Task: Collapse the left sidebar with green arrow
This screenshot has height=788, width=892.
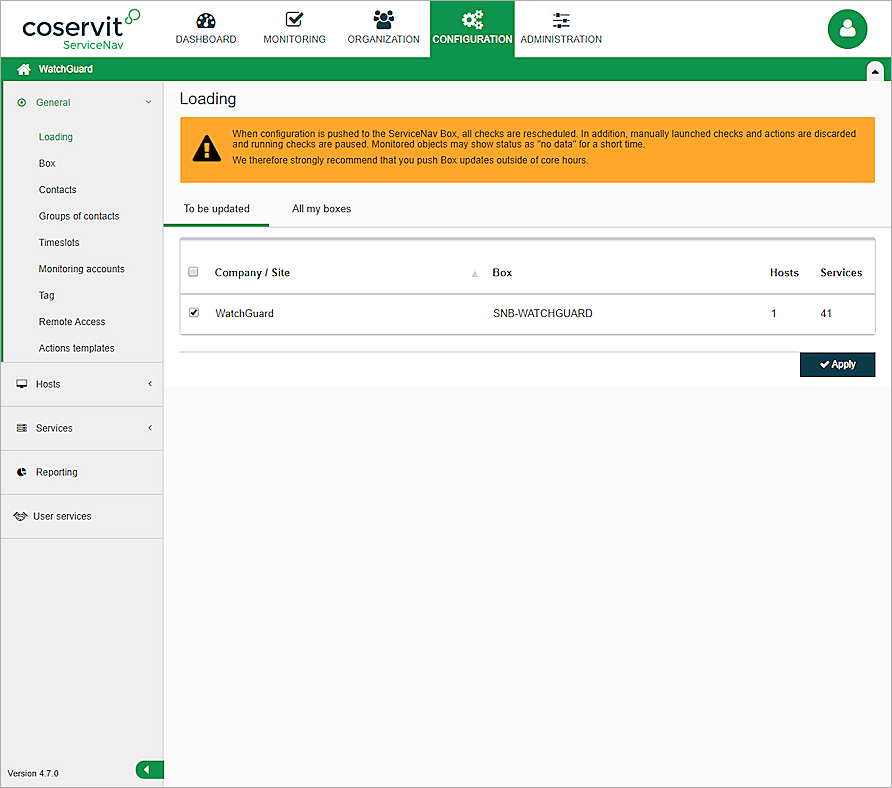Action: coord(148,769)
